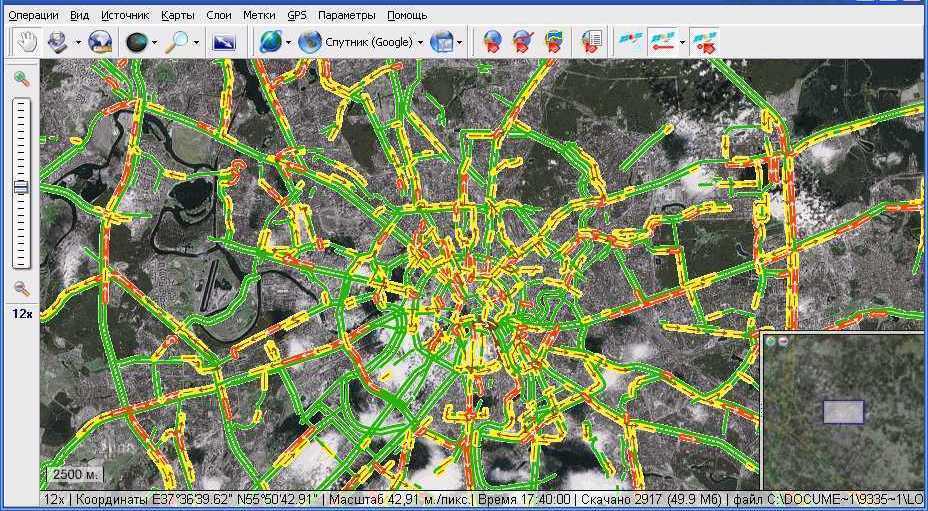Click the full-screen map icon
This screenshot has width=928, height=511.
pos(224,42)
